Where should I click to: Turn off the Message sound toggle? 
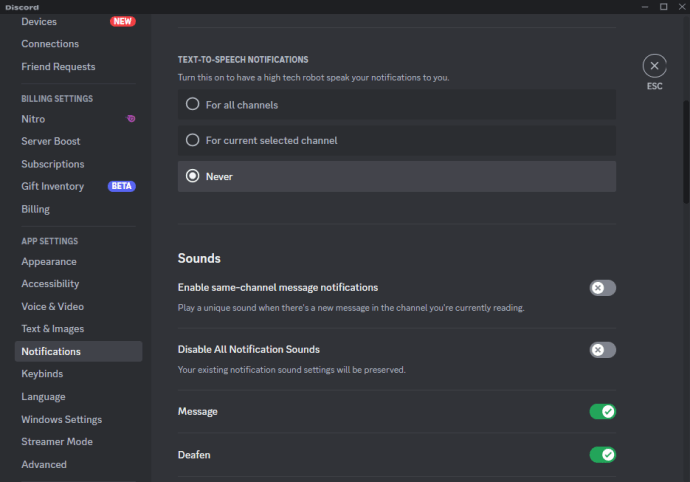pyautogui.click(x=602, y=412)
